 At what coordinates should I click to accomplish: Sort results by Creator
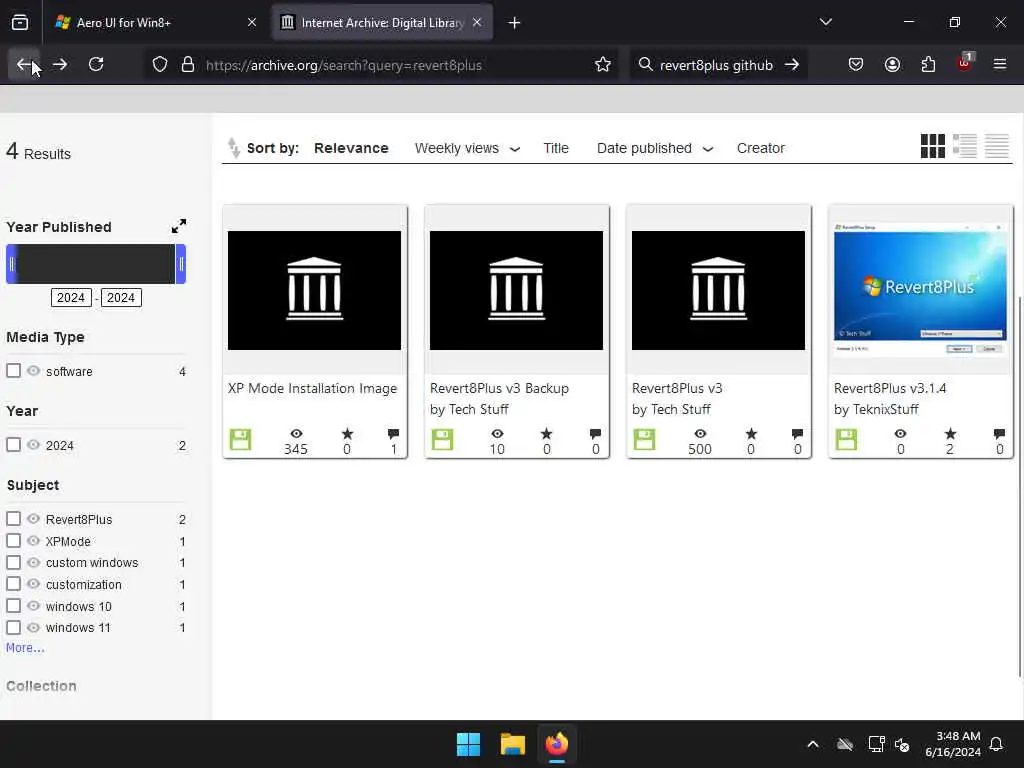(x=761, y=148)
